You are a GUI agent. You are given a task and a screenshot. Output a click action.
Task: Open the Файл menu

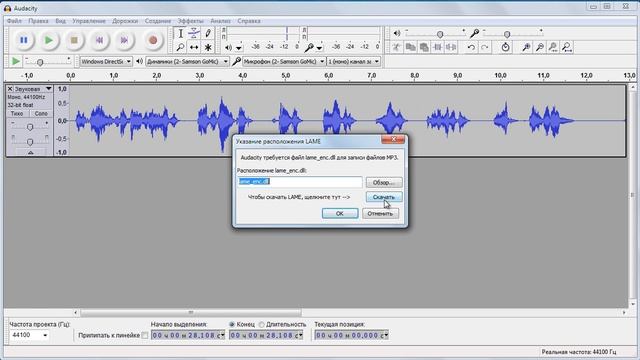pos(14,21)
